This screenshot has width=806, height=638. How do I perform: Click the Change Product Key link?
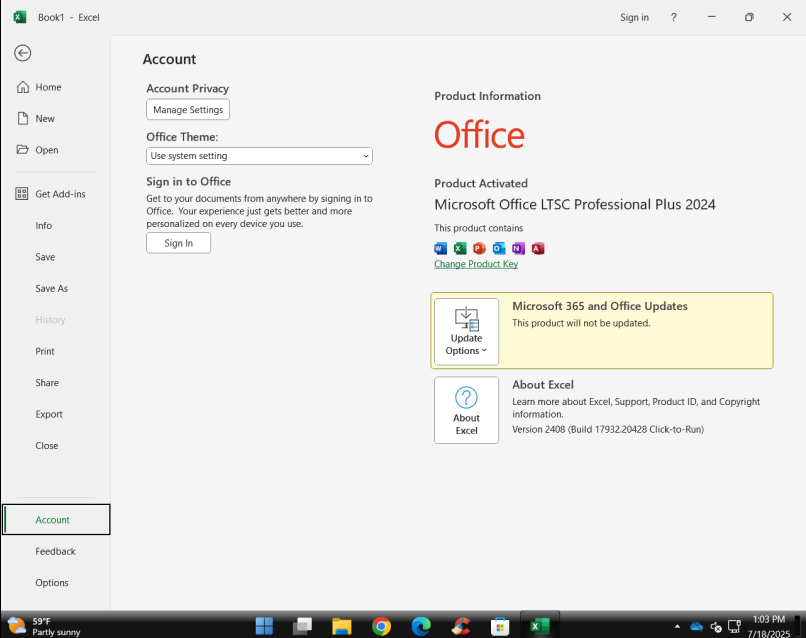pyautogui.click(x=476, y=264)
